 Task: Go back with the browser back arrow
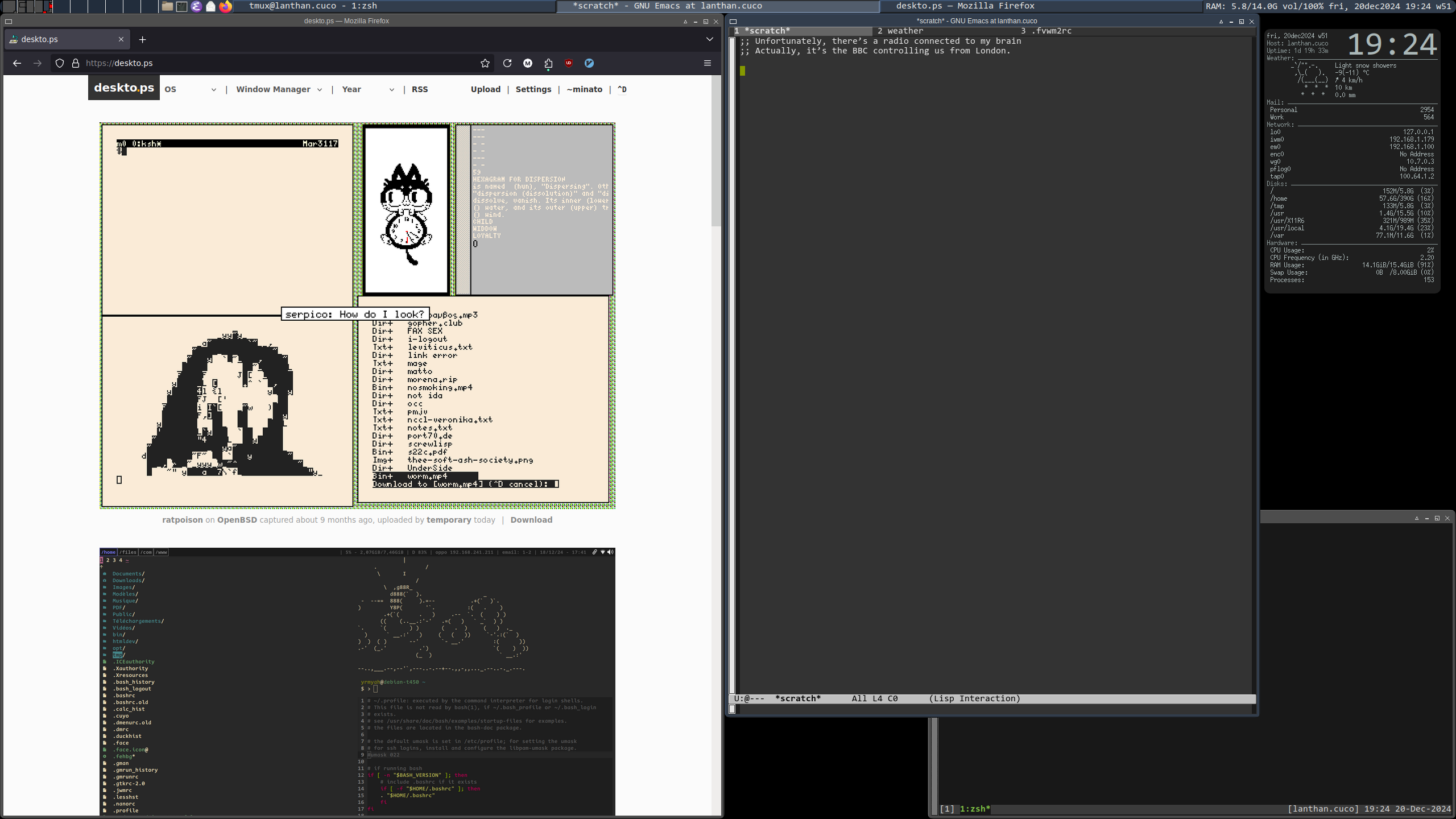click(x=17, y=63)
